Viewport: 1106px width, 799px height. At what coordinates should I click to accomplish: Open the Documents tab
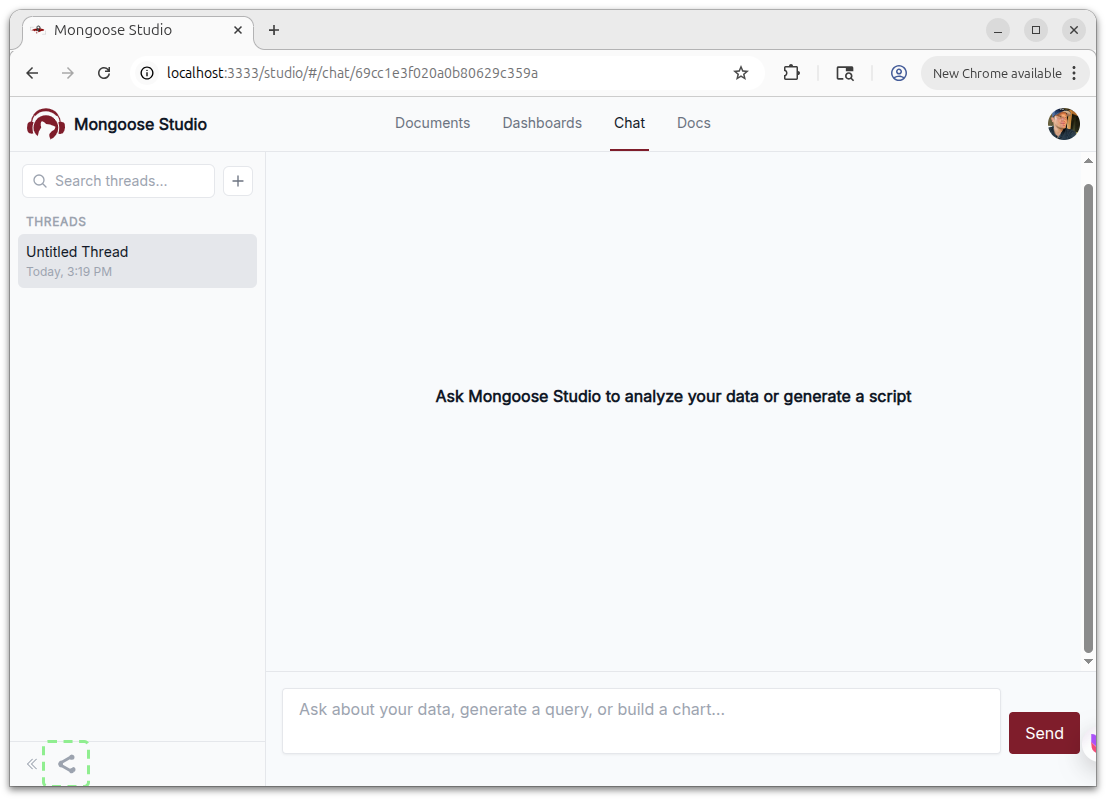pyautogui.click(x=432, y=123)
